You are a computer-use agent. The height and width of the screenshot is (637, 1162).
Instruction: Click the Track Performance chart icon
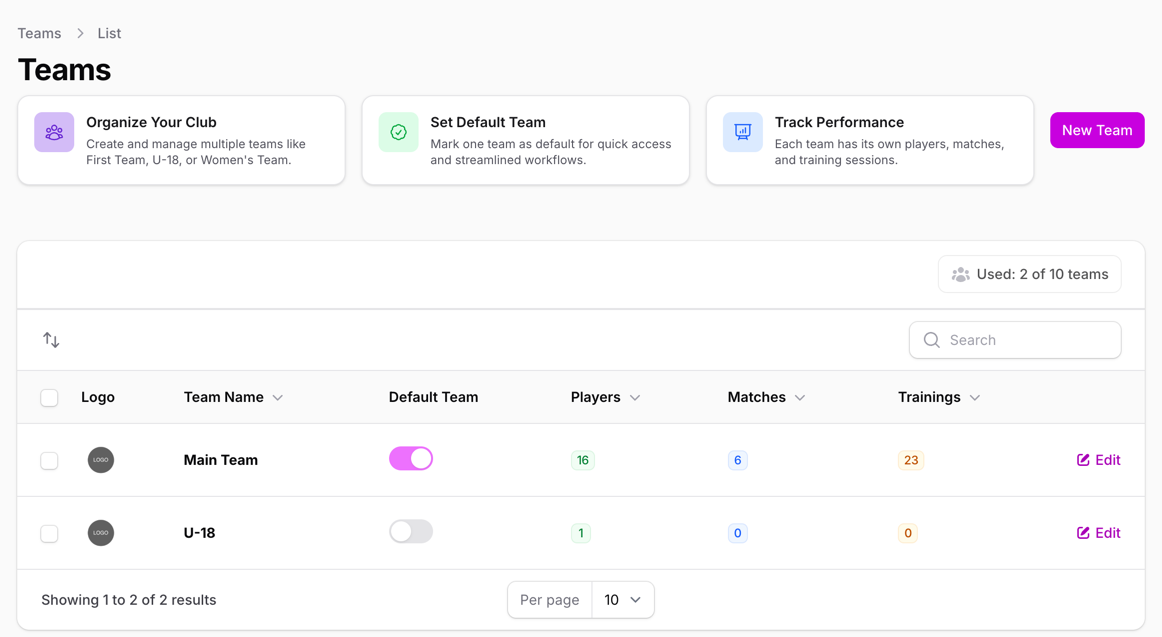click(742, 132)
